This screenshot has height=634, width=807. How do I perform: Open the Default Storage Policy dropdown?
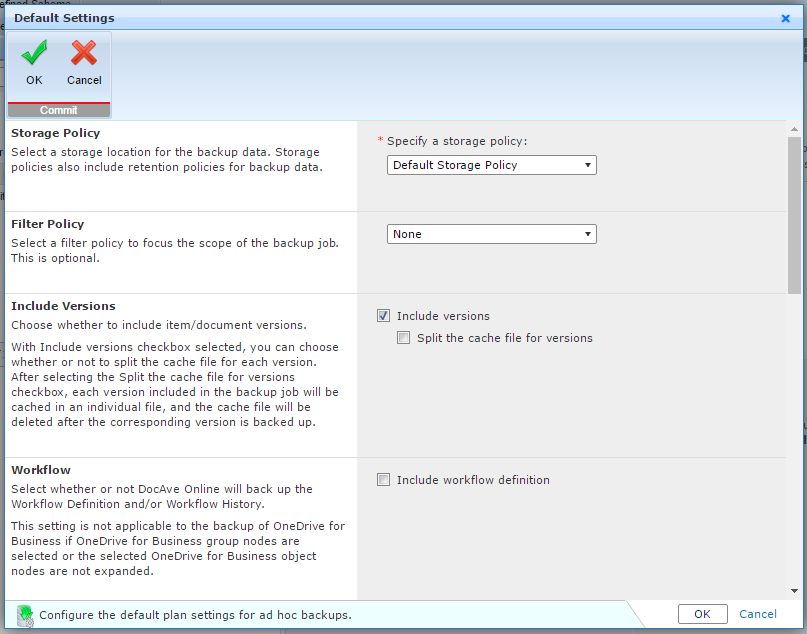pos(491,165)
